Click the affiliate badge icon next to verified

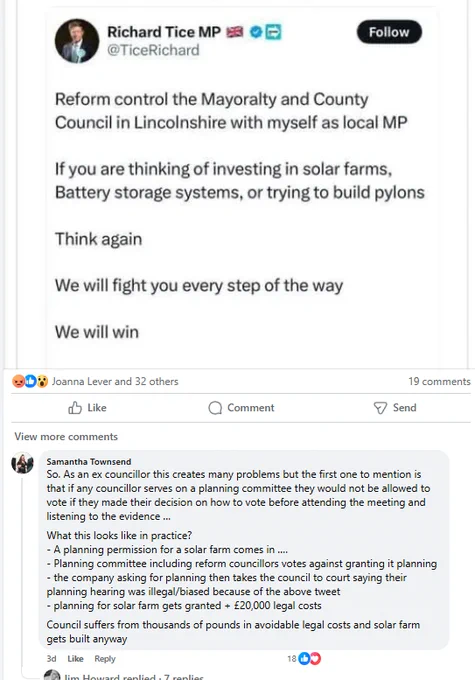273,32
